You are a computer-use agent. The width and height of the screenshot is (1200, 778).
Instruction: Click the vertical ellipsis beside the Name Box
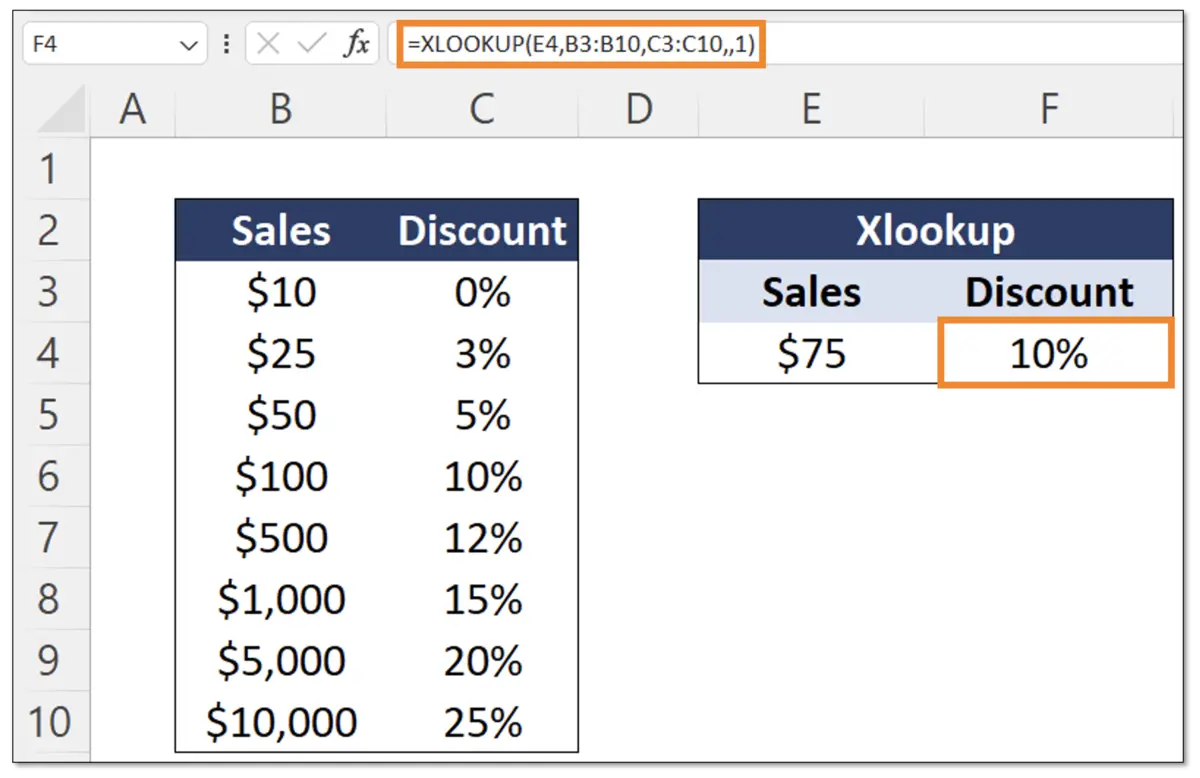[x=226, y=43]
